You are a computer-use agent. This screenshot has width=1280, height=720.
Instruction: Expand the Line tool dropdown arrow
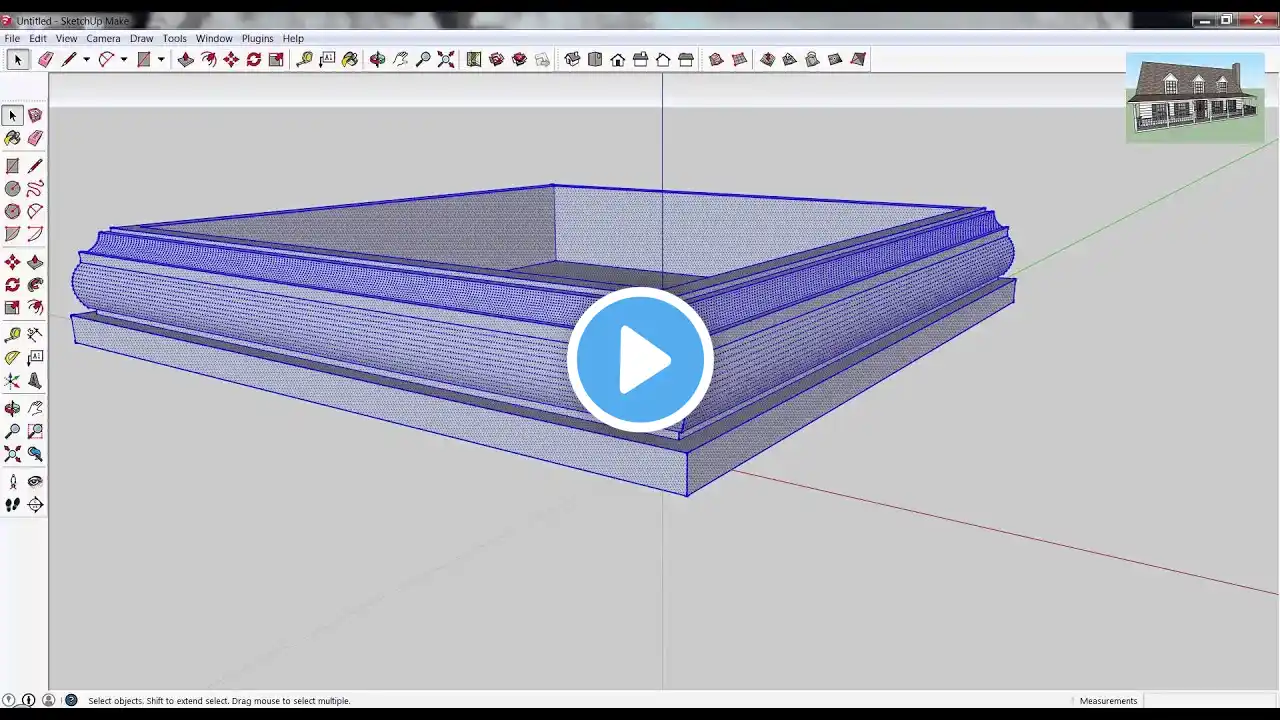tap(86, 60)
